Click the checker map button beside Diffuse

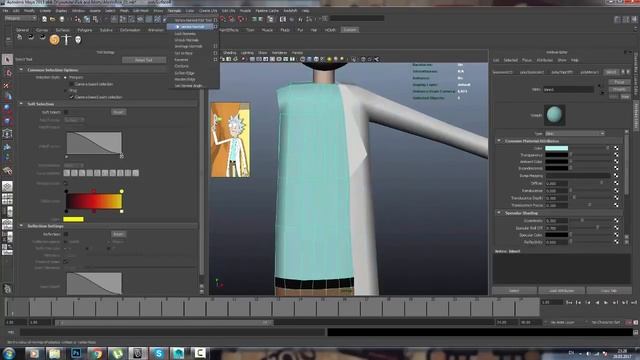[x=616, y=183]
